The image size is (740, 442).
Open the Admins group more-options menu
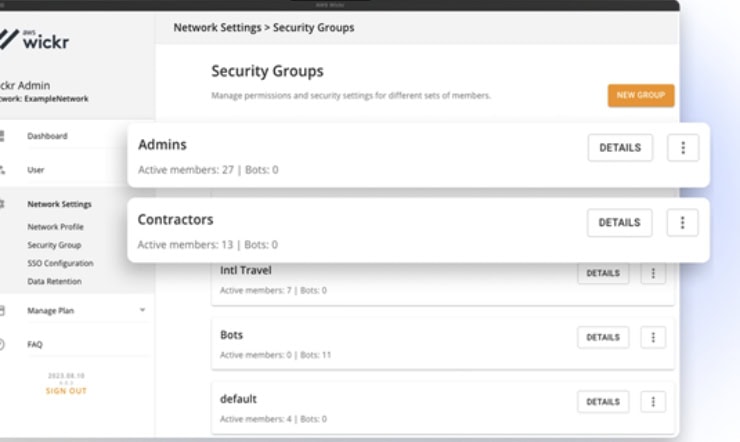[683, 148]
